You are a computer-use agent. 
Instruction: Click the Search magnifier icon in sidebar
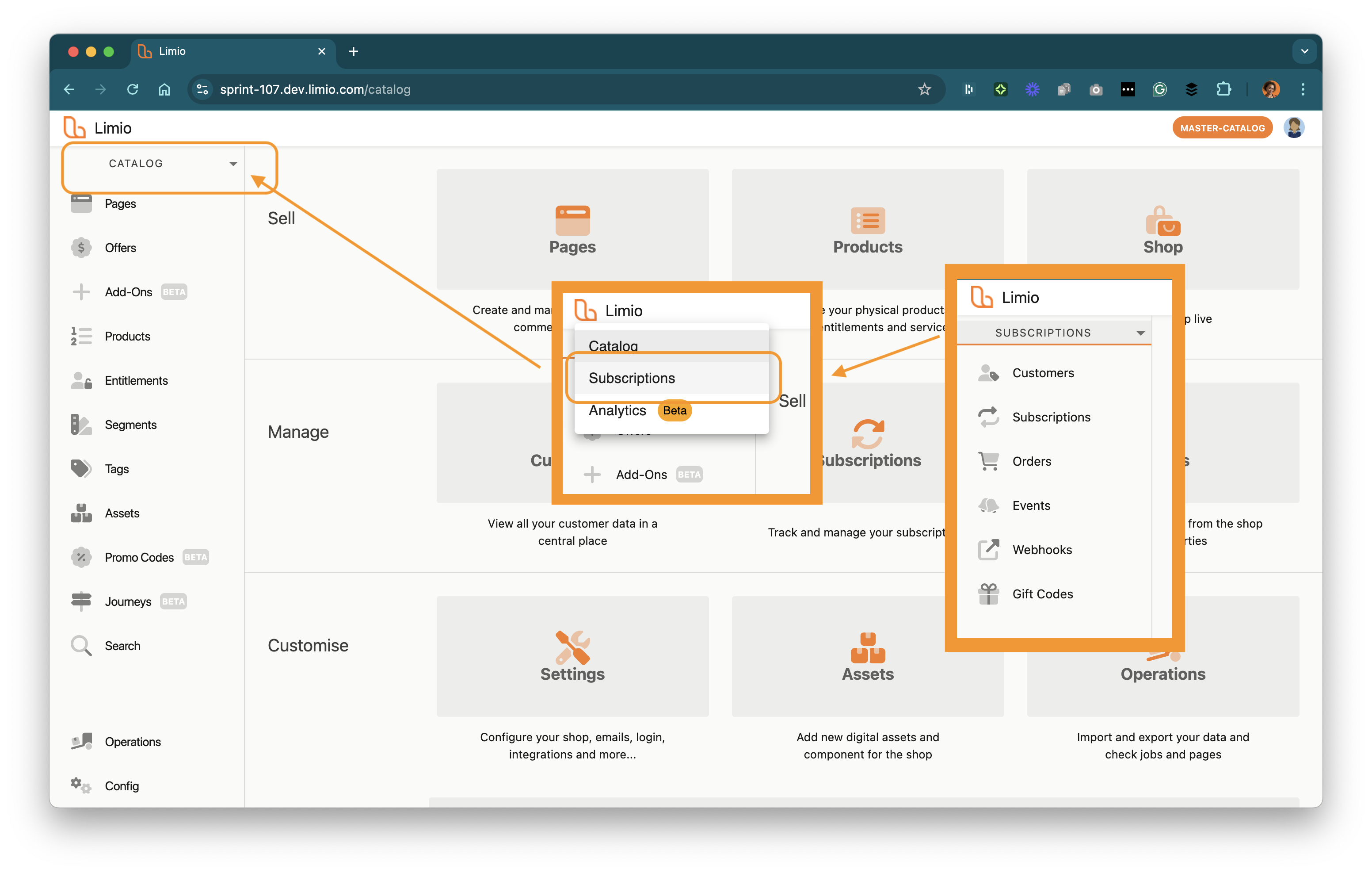(x=81, y=646)
